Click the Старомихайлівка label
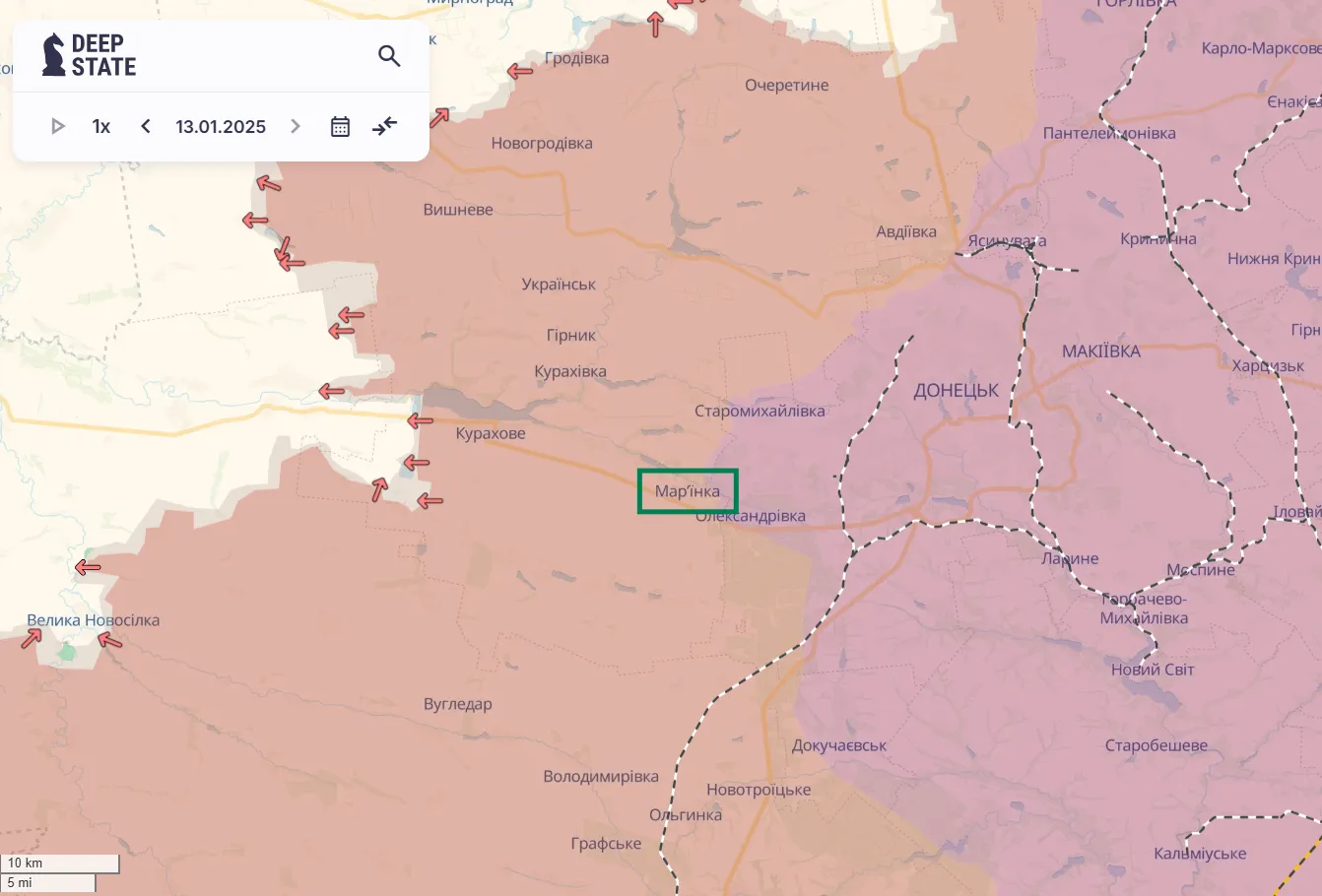Screen dimensions: 1322x896 (x=760, y=411)
